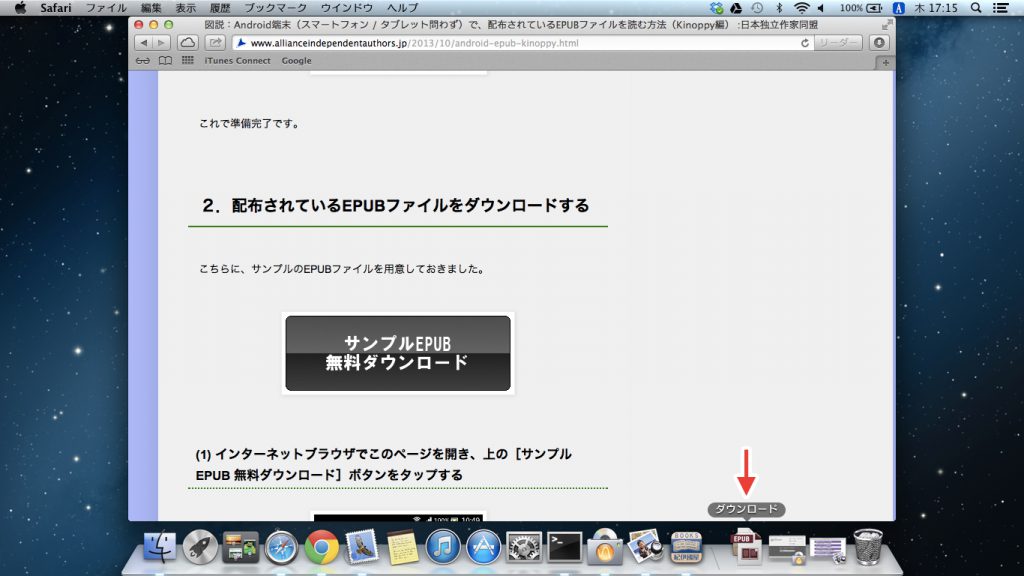This screenshot has height=576, width=1024.
Task: Click the text これで準備完了です。
Action: pyautogui.click(x=250, y=123)
